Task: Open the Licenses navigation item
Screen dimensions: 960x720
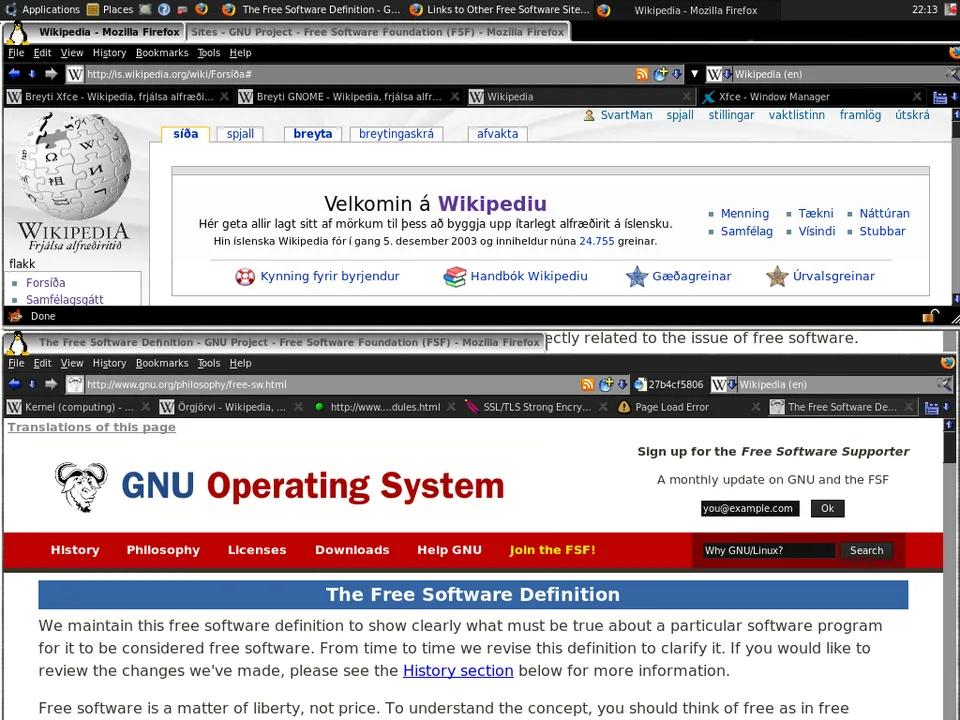Action: [257, 550]
